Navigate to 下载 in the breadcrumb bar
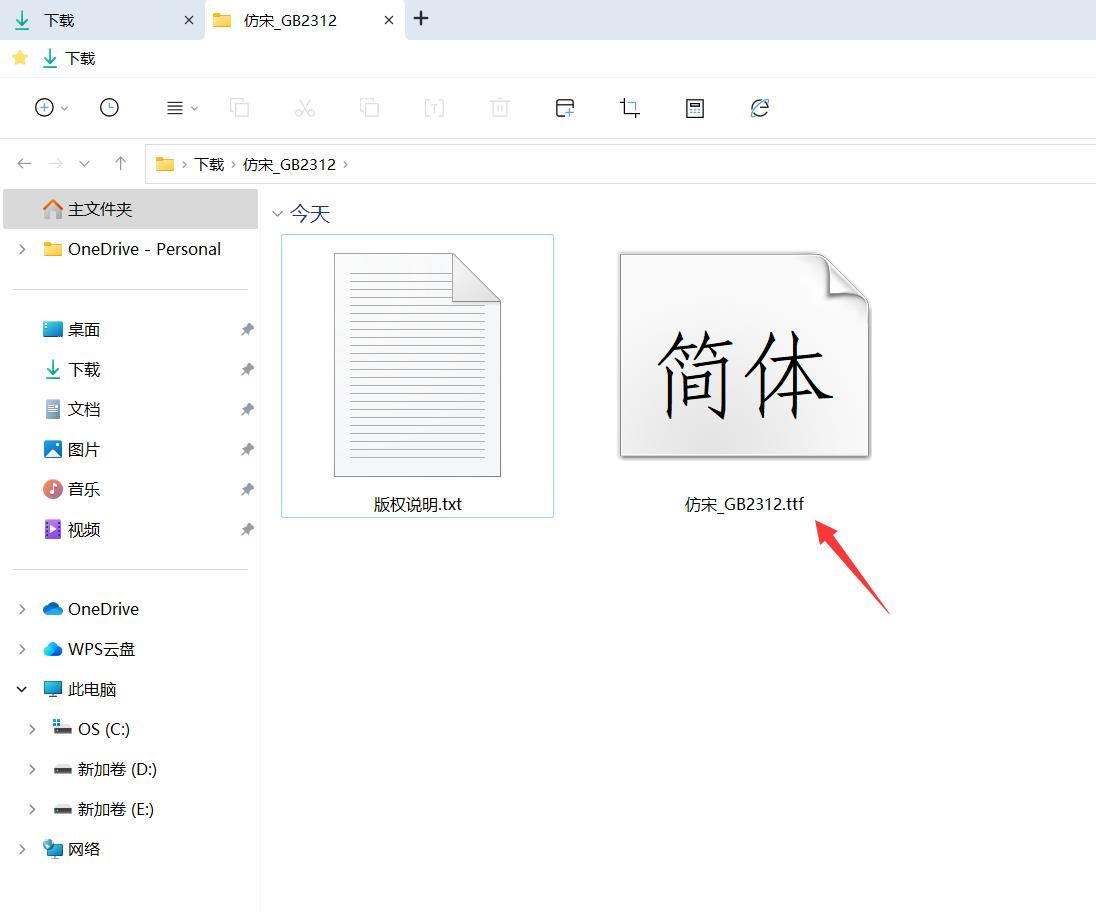Image resolution: width=1096 pixels, height=912 pixels. click(209, 164)
